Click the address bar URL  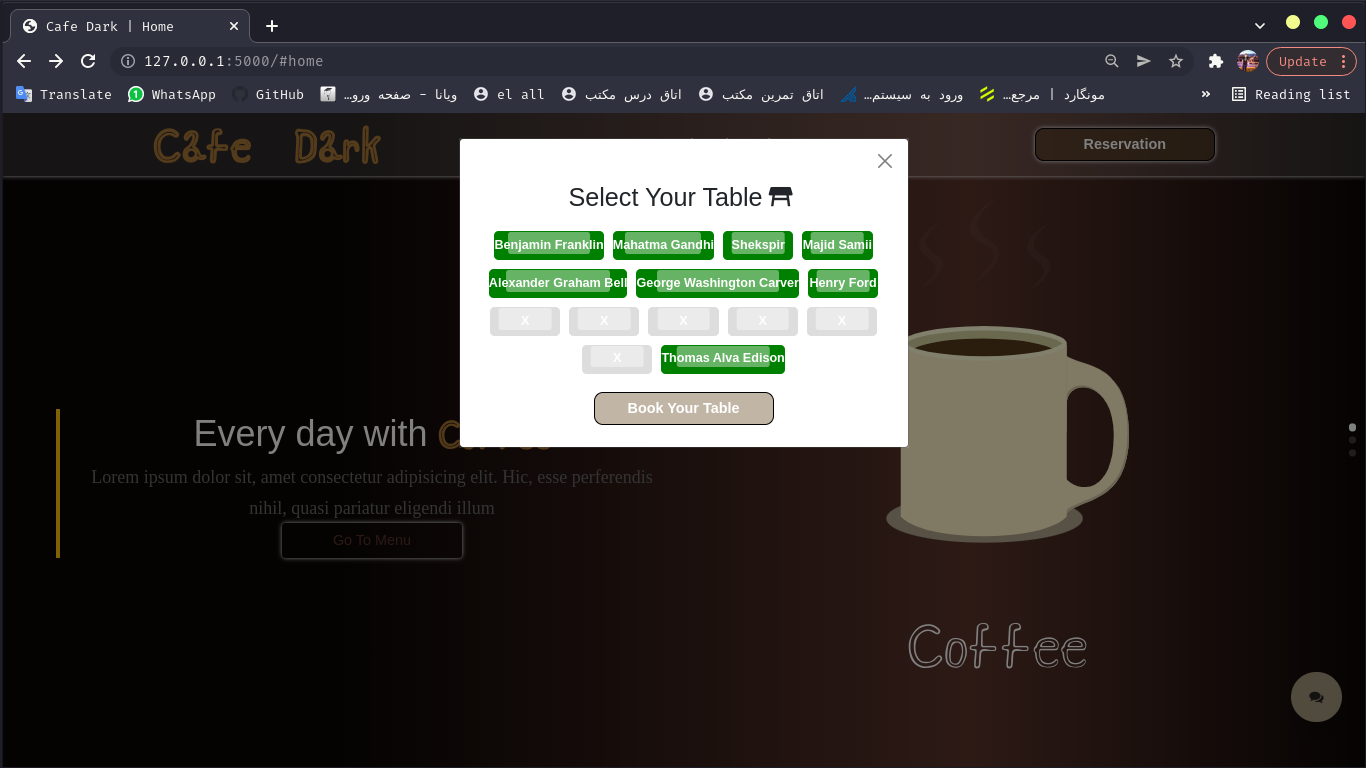click(x=234, y=61)
